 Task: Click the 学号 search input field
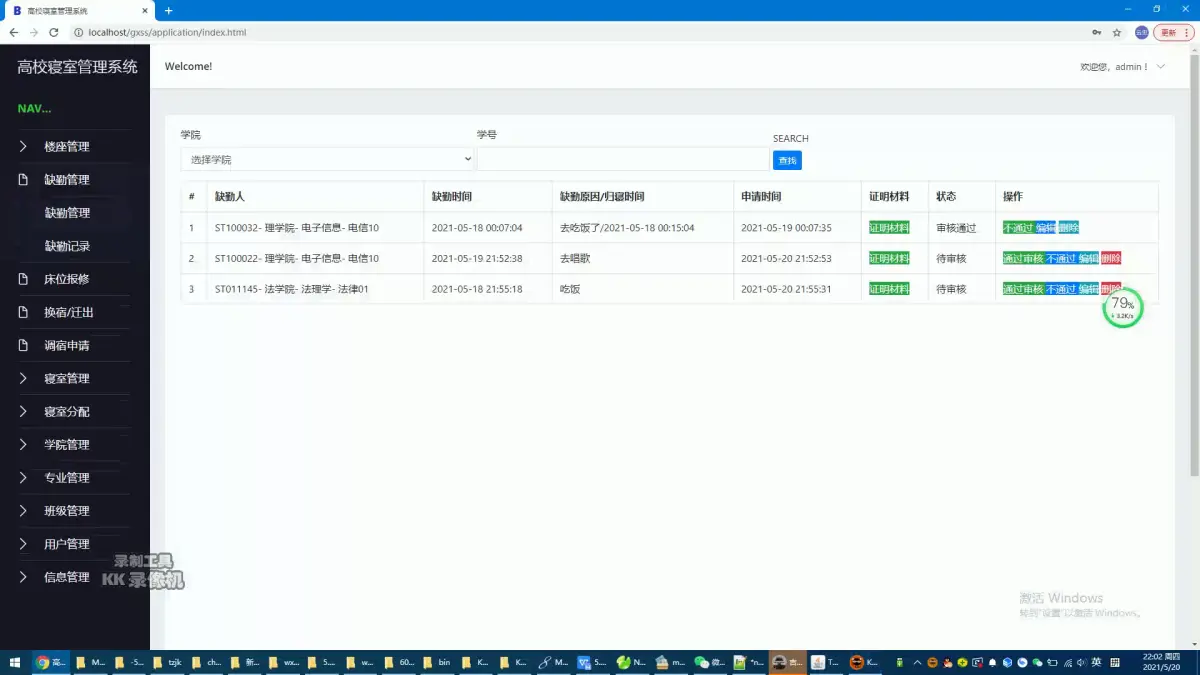tap(623, 158)
